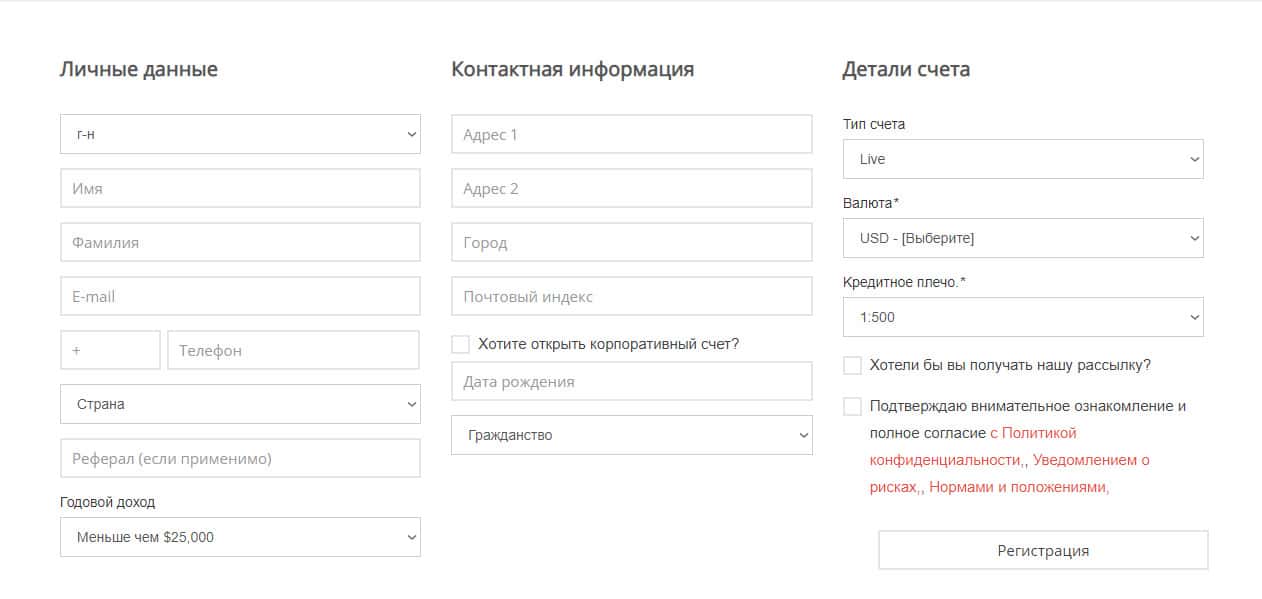Open the Годовой доход income dropdown
The width and height of the screenshot is (1262, 599).
(240, 537)
